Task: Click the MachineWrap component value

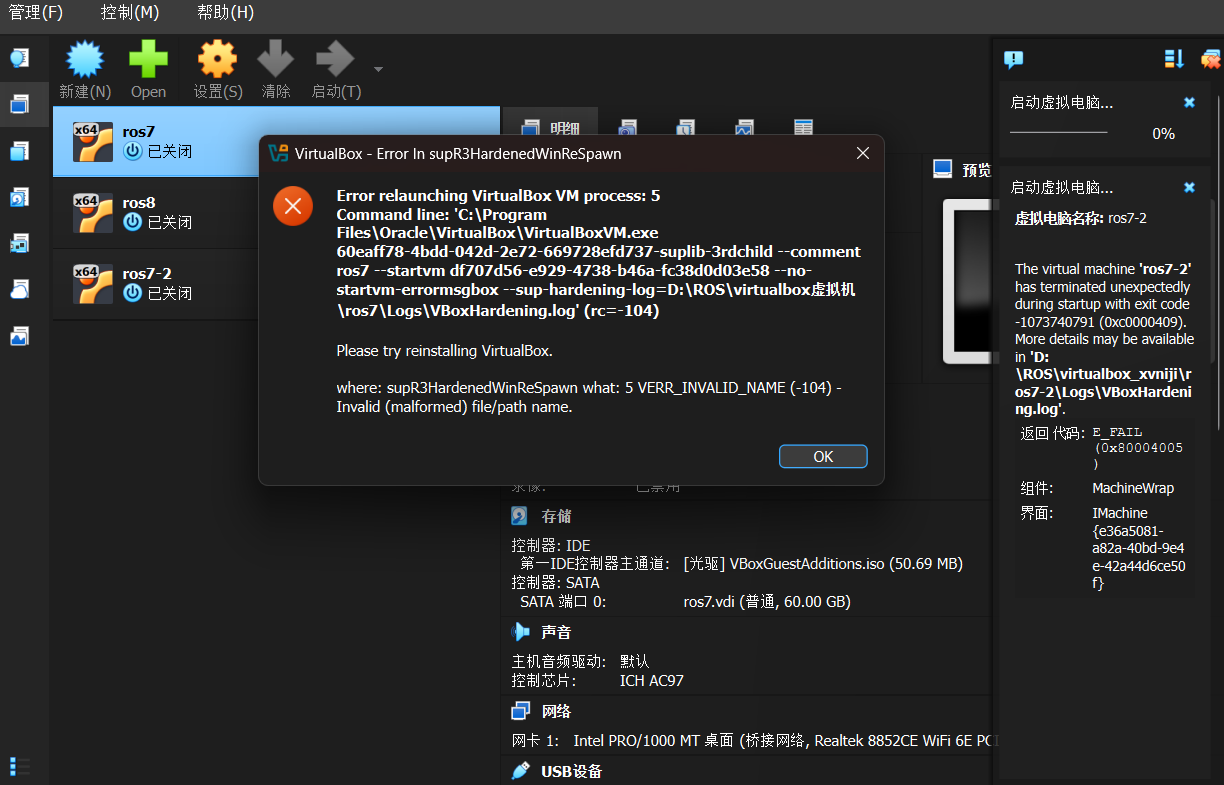Action: pos(1133,488)
